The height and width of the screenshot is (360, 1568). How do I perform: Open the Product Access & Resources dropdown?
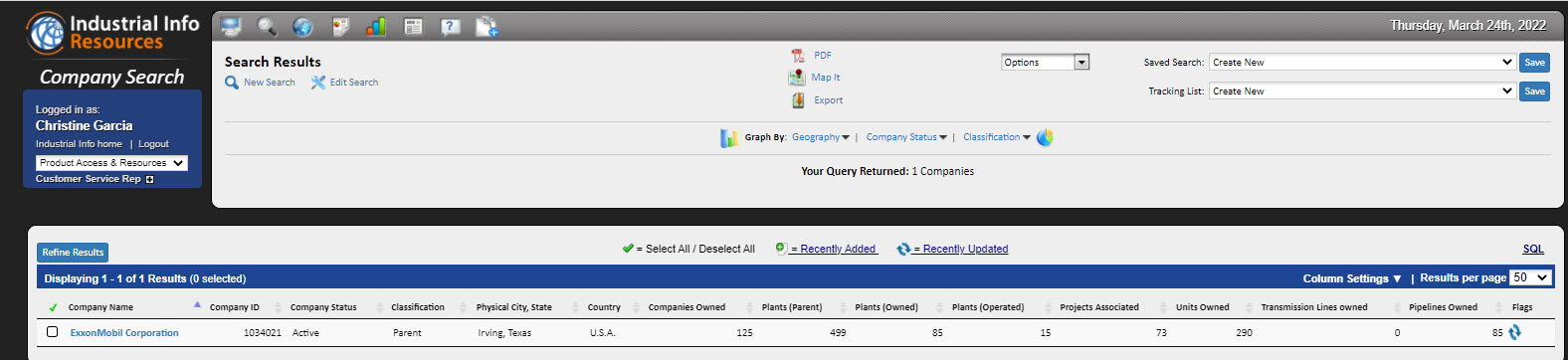pyautogui.click(x=111, y=163)
